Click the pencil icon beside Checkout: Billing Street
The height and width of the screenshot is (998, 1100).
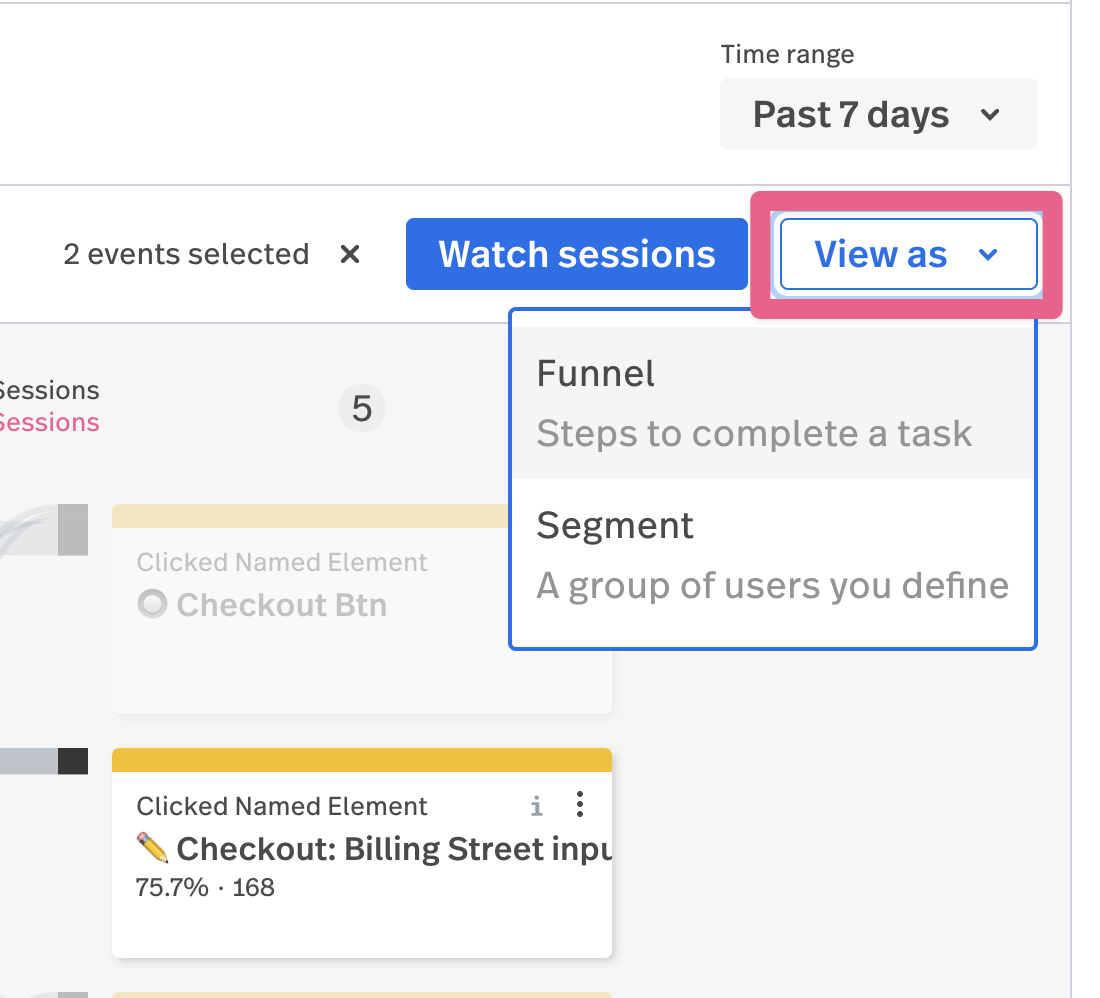(152, 849)
